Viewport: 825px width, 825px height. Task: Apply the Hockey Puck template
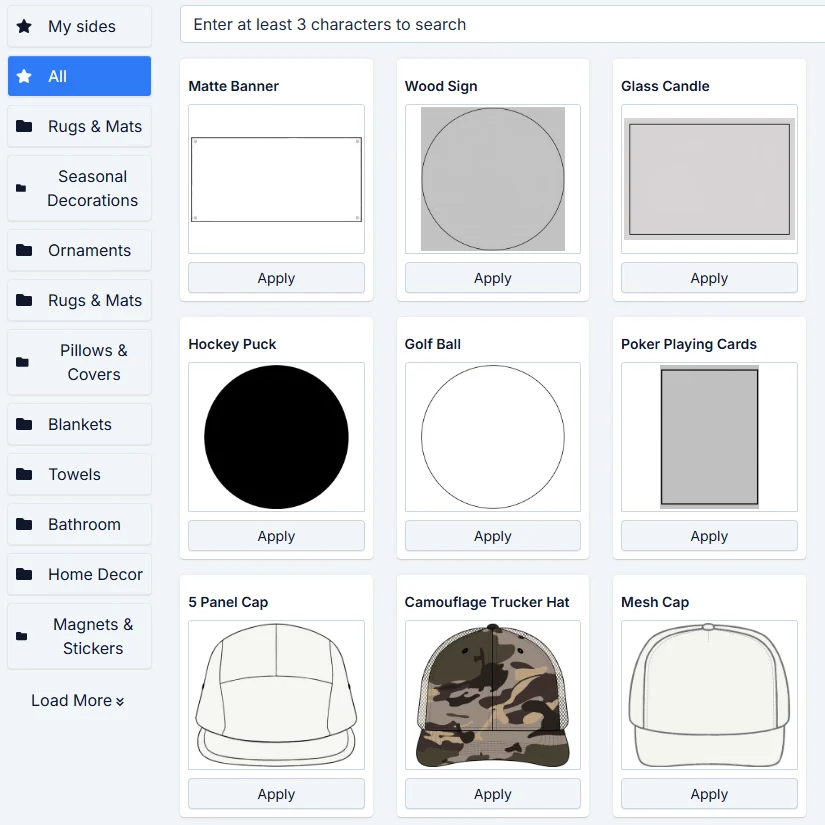(276, 536)
